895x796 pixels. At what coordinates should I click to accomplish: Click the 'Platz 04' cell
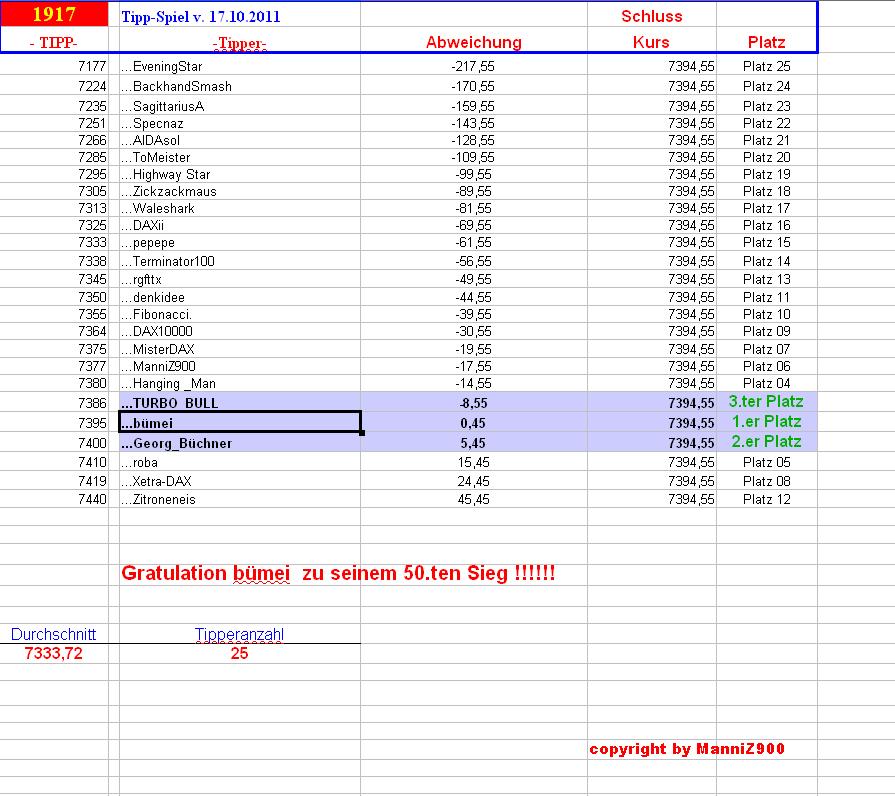(x=767, y=383)
